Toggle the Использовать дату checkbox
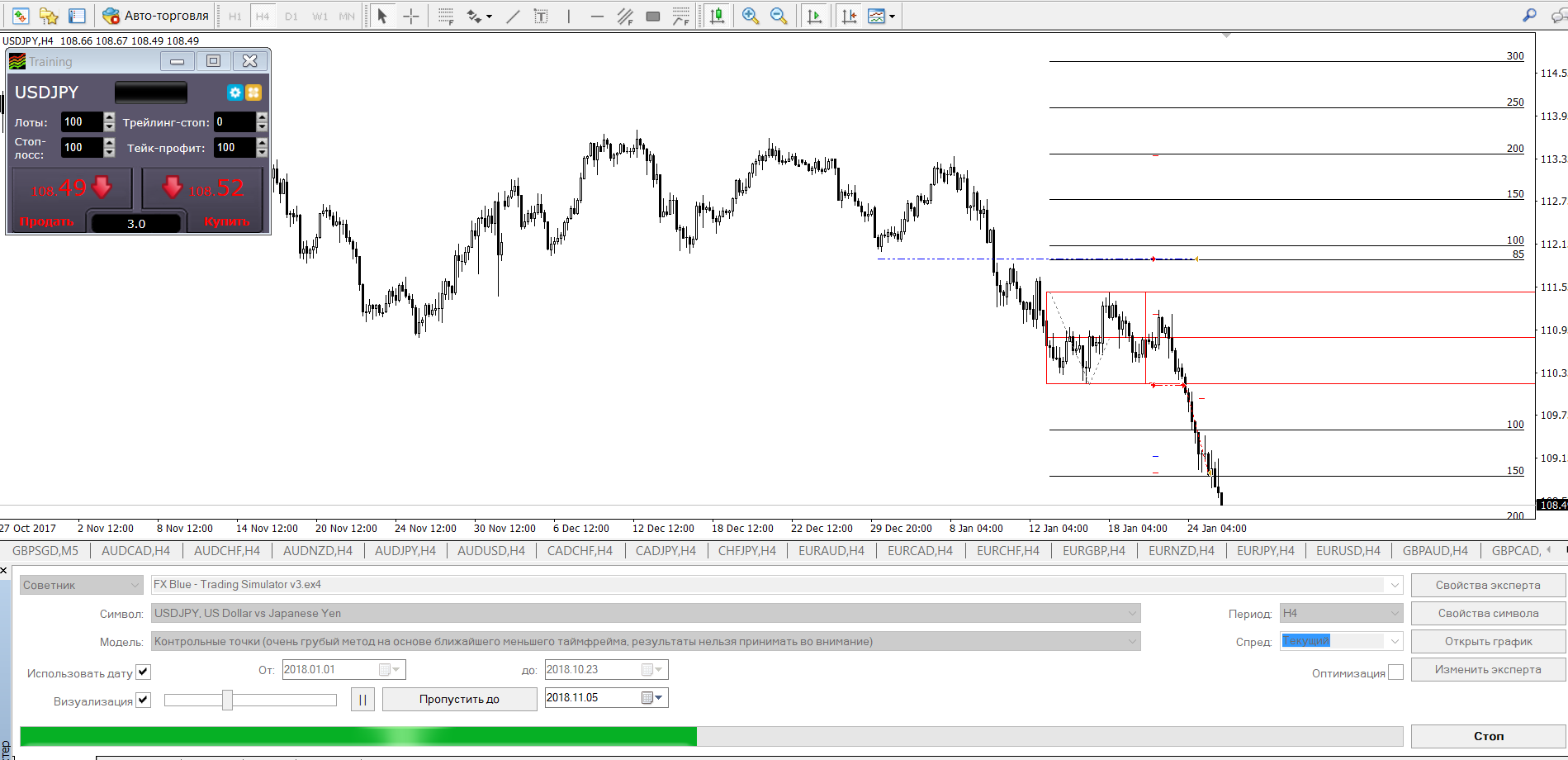Screen dimensions: 1568x760 144,672
